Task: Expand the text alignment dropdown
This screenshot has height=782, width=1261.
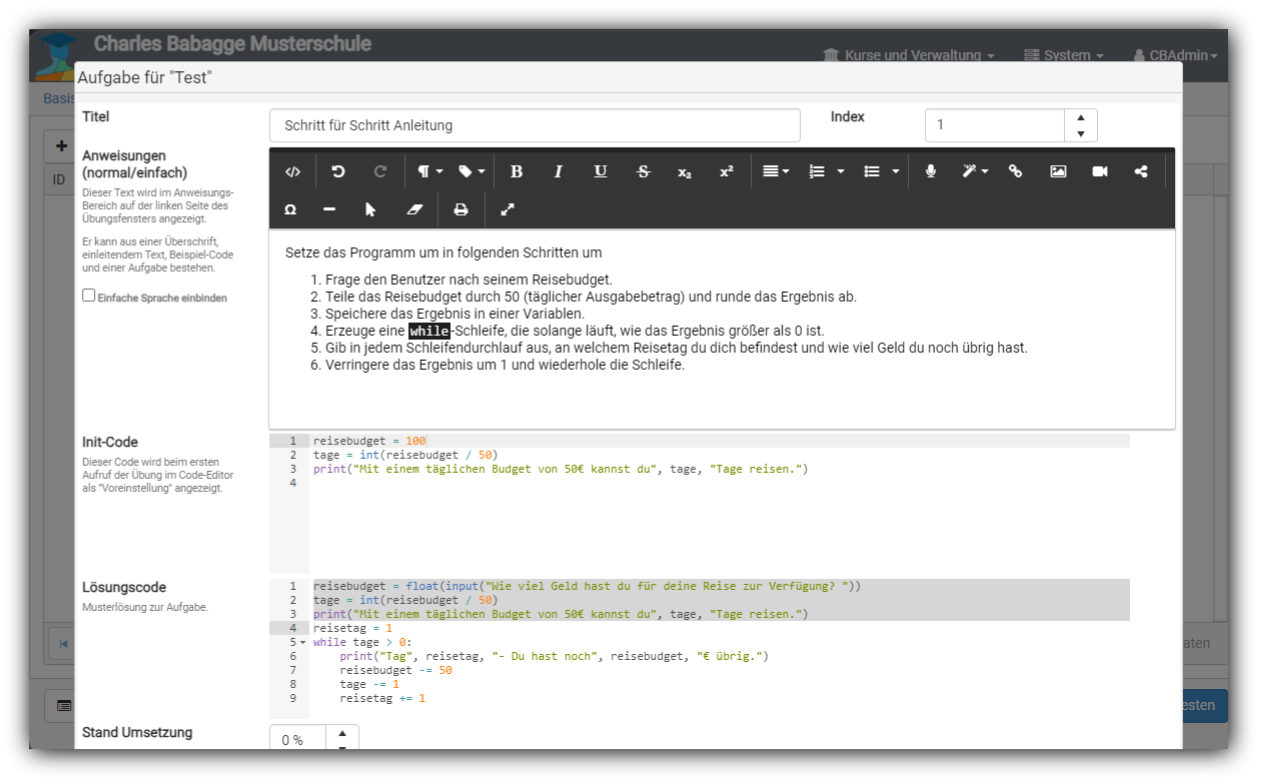Action: click(x=775, y=172)
